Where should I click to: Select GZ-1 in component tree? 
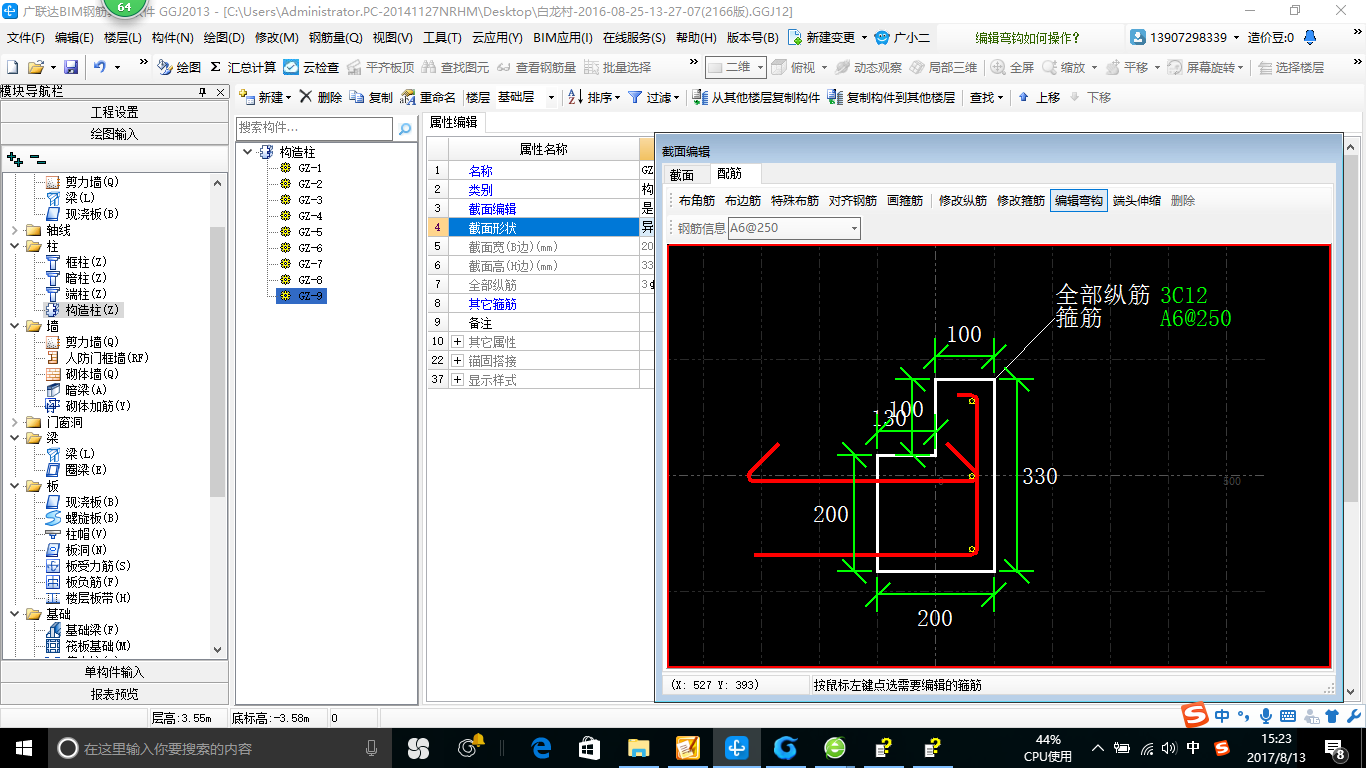310,168
